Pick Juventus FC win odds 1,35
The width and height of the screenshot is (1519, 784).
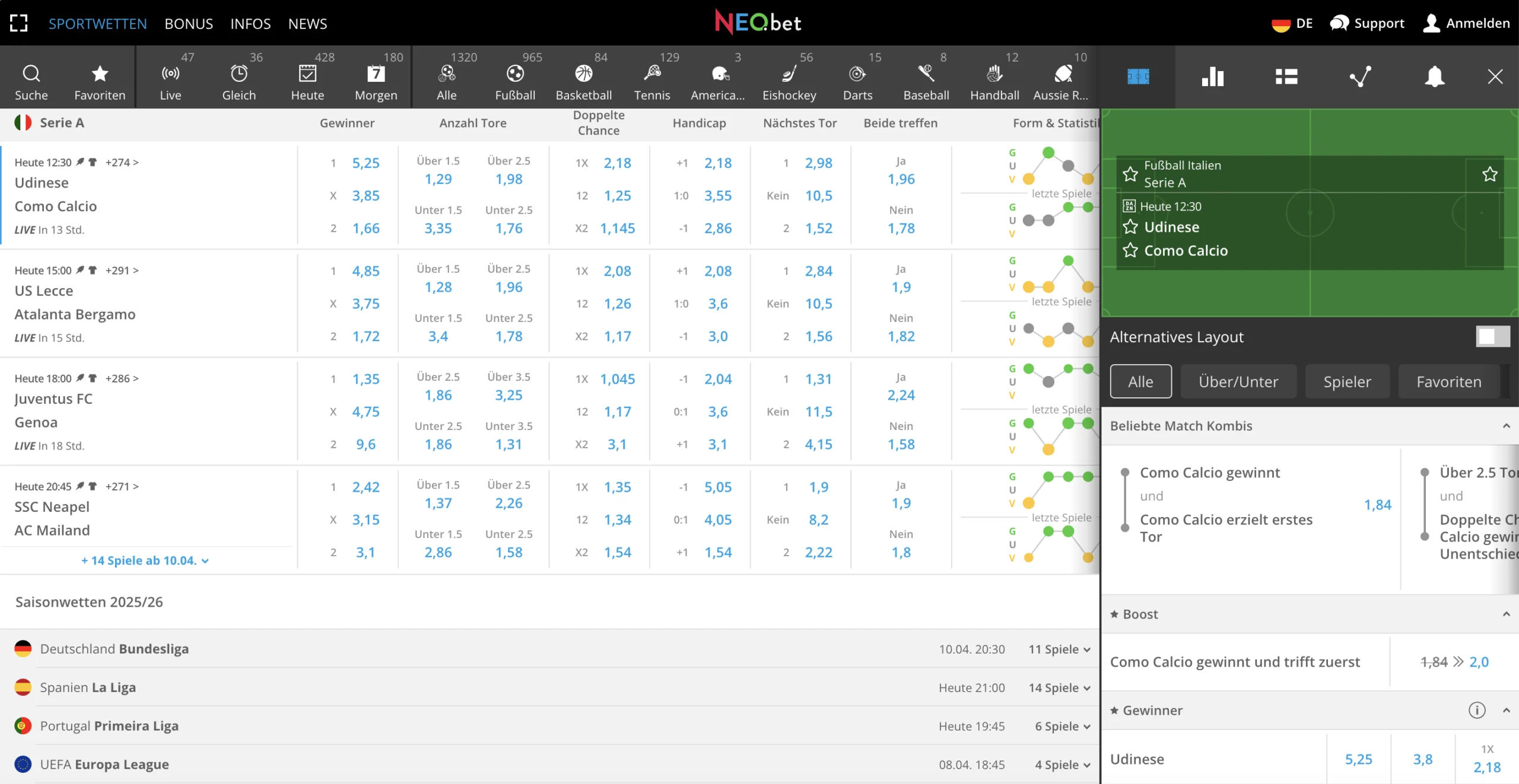tap(366, 379)
